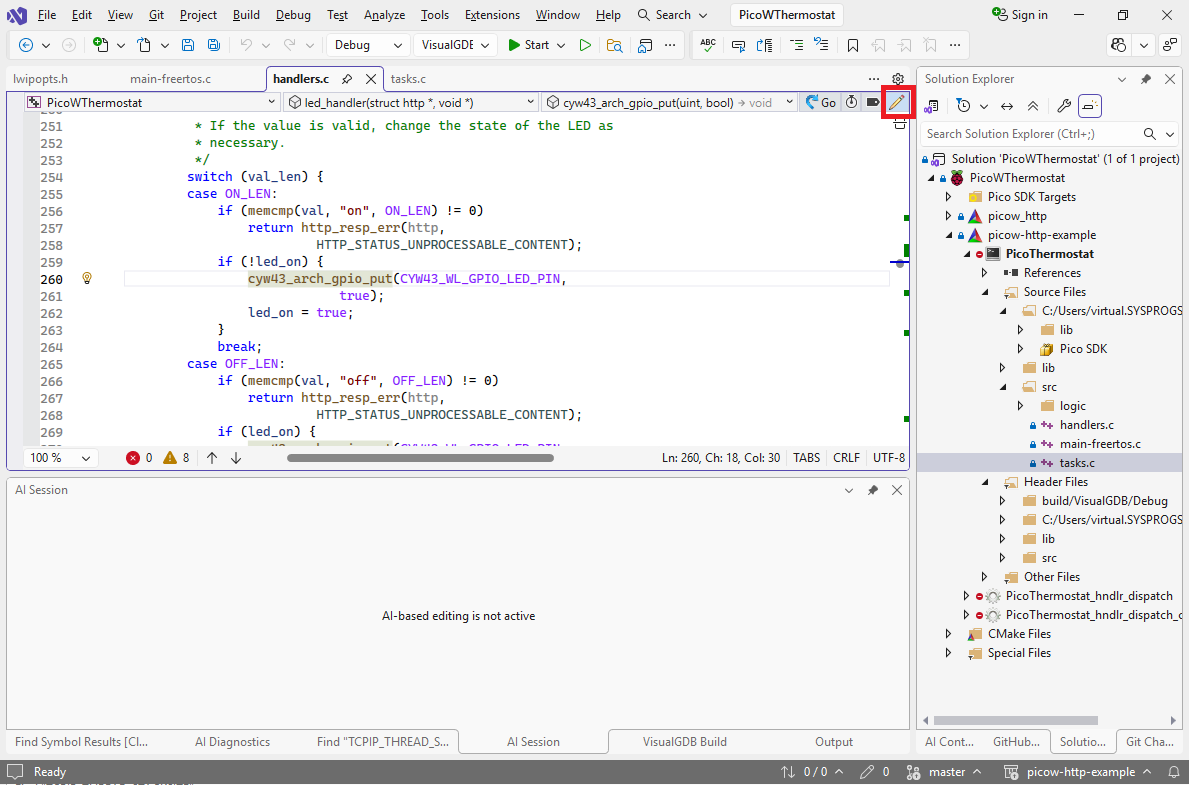
Task: Click the lightbulb quick actions icon
Action: [x=87, y=279]
